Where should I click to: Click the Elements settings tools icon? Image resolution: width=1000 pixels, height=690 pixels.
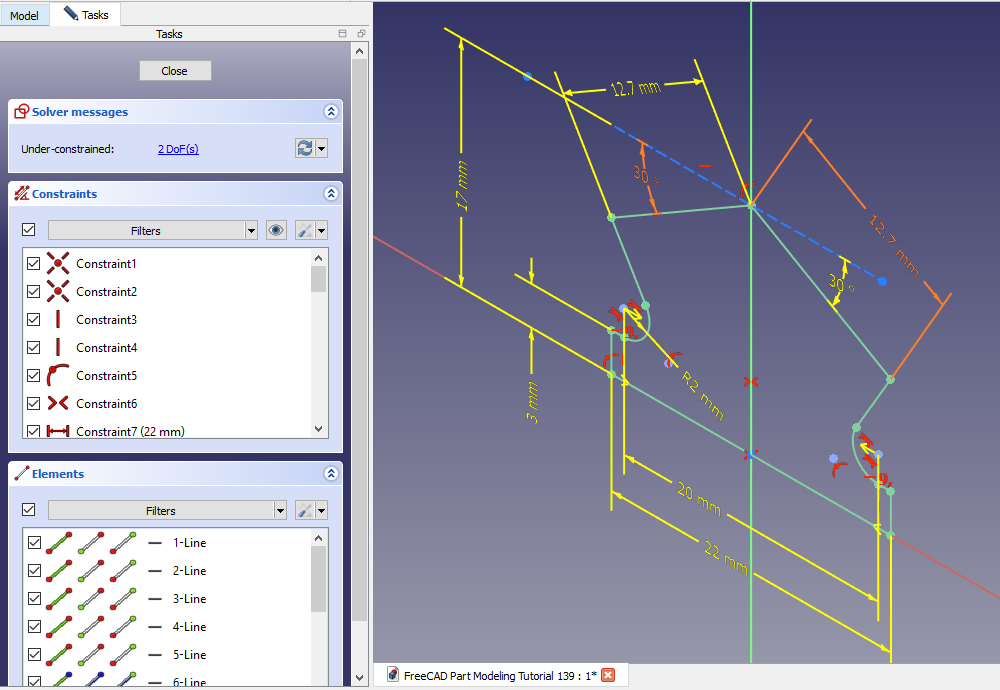[305, 510]
